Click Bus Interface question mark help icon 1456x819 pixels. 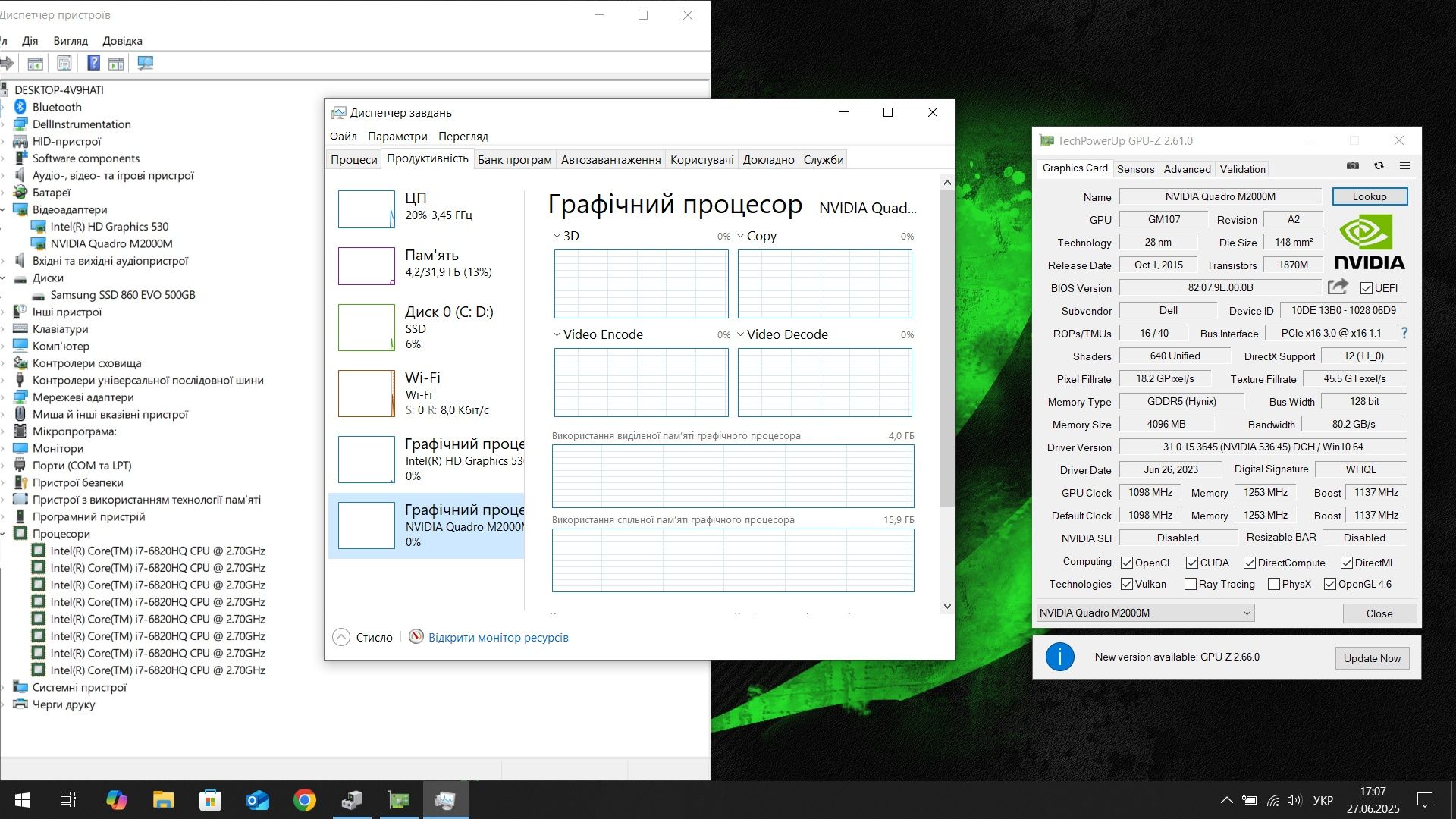(x=1404, y=333)
